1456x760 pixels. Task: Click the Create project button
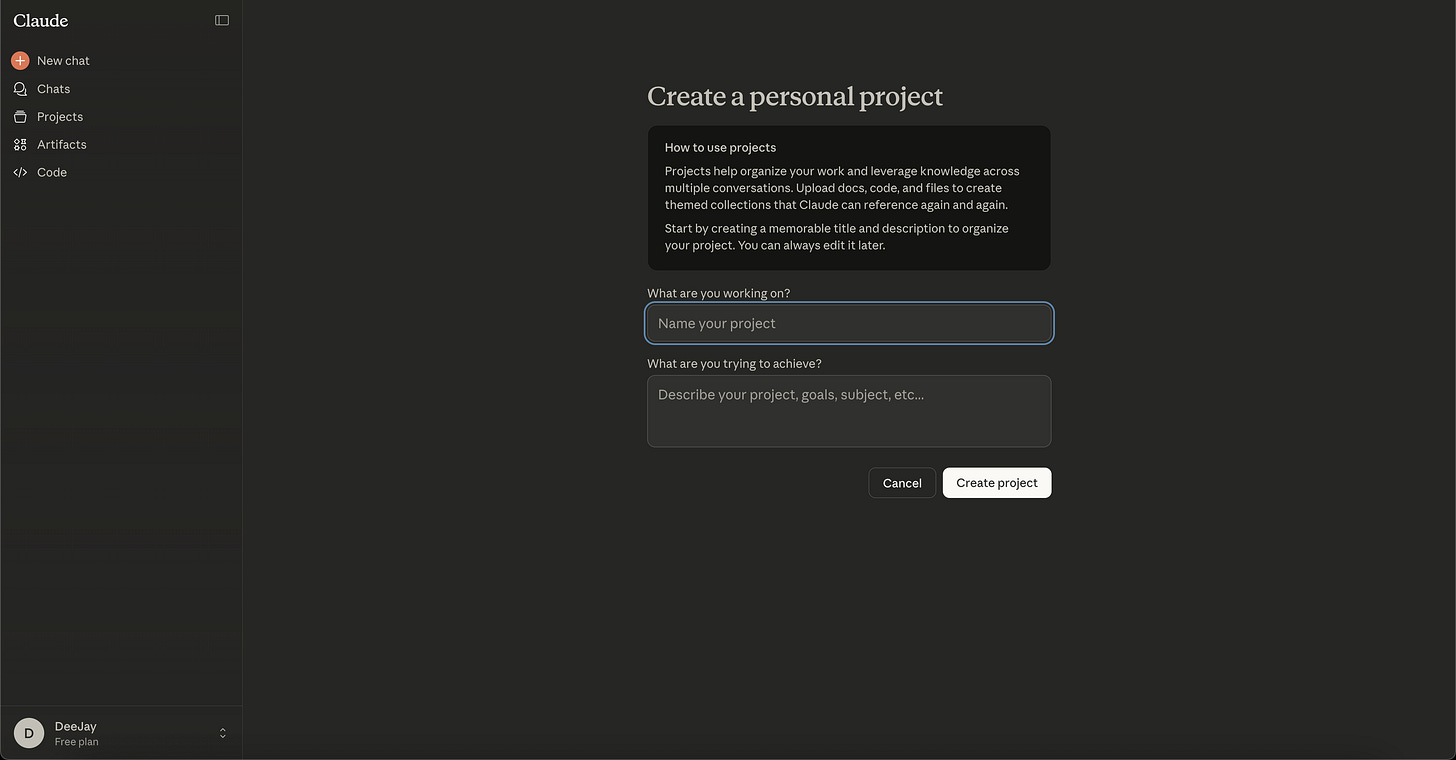pyautogui.click(x=997, y=483)
